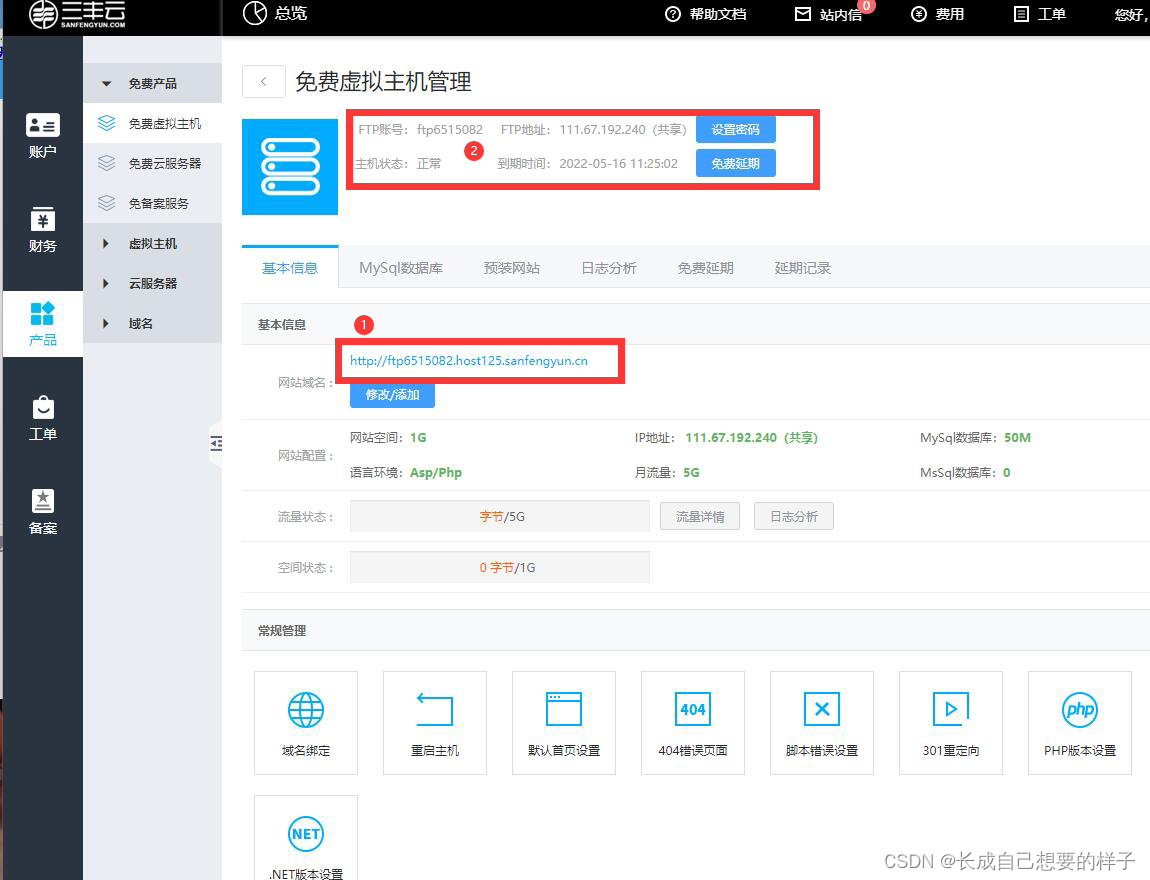This screenshot has height=880, width=1150.
Task: Click the back arrow beside the page title
Action: pyautogui.click(x=263, y=81)
